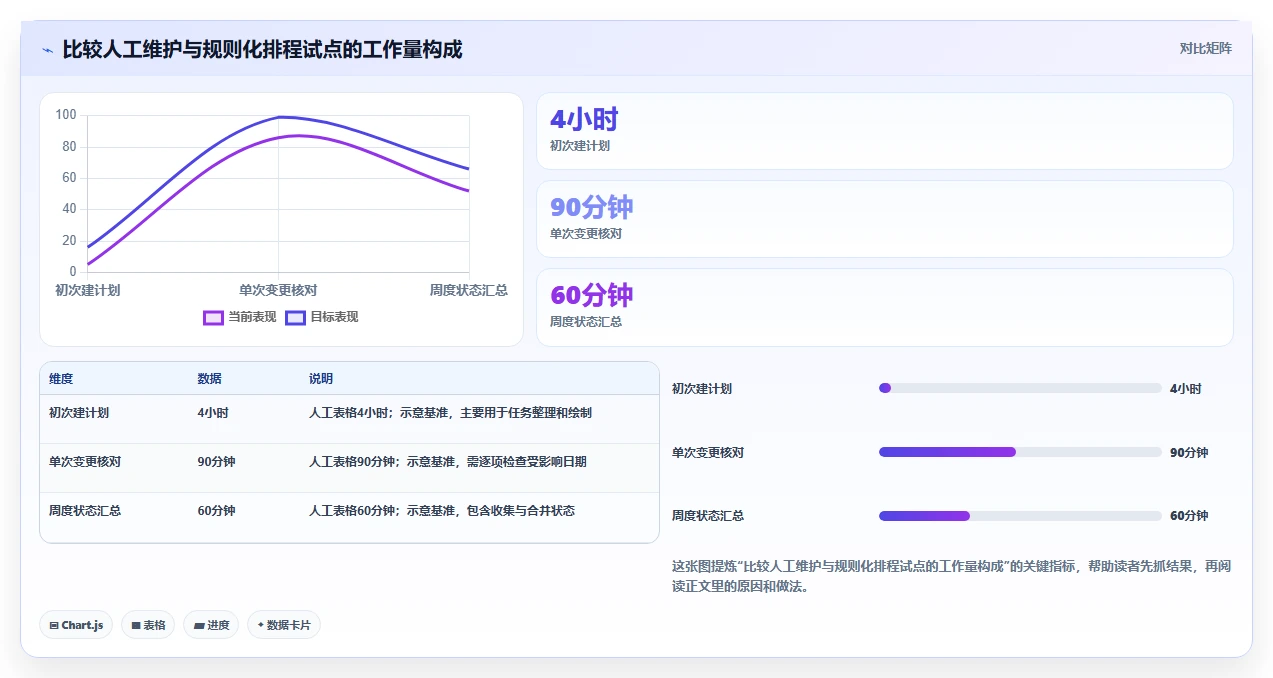Select the 90分钟 单次变更核对 card
Screen dimensions: 1273x678
pyautogui.click(x=885, y=219)
